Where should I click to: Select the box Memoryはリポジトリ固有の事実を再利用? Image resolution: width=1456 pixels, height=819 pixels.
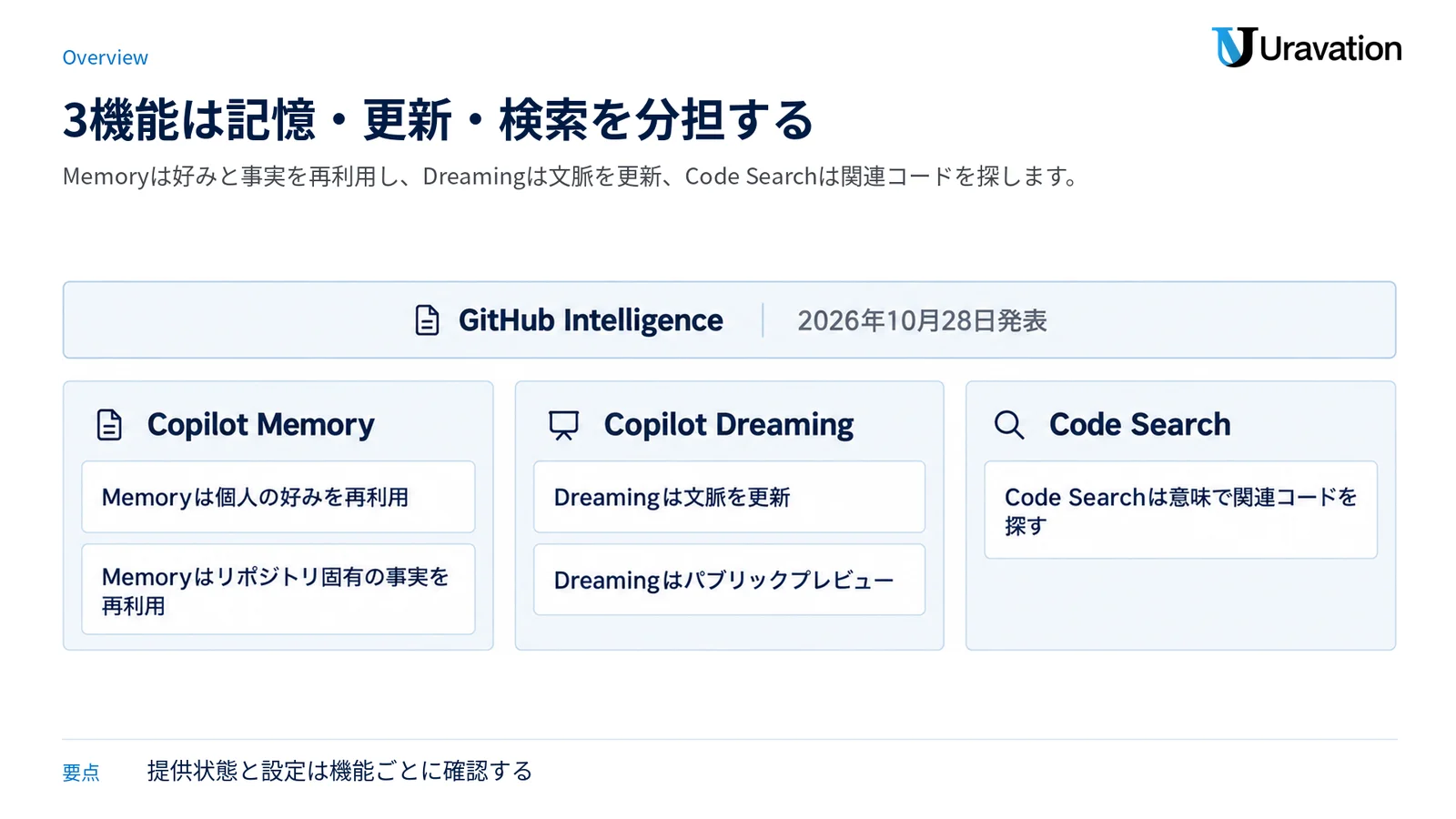(278, 590)
